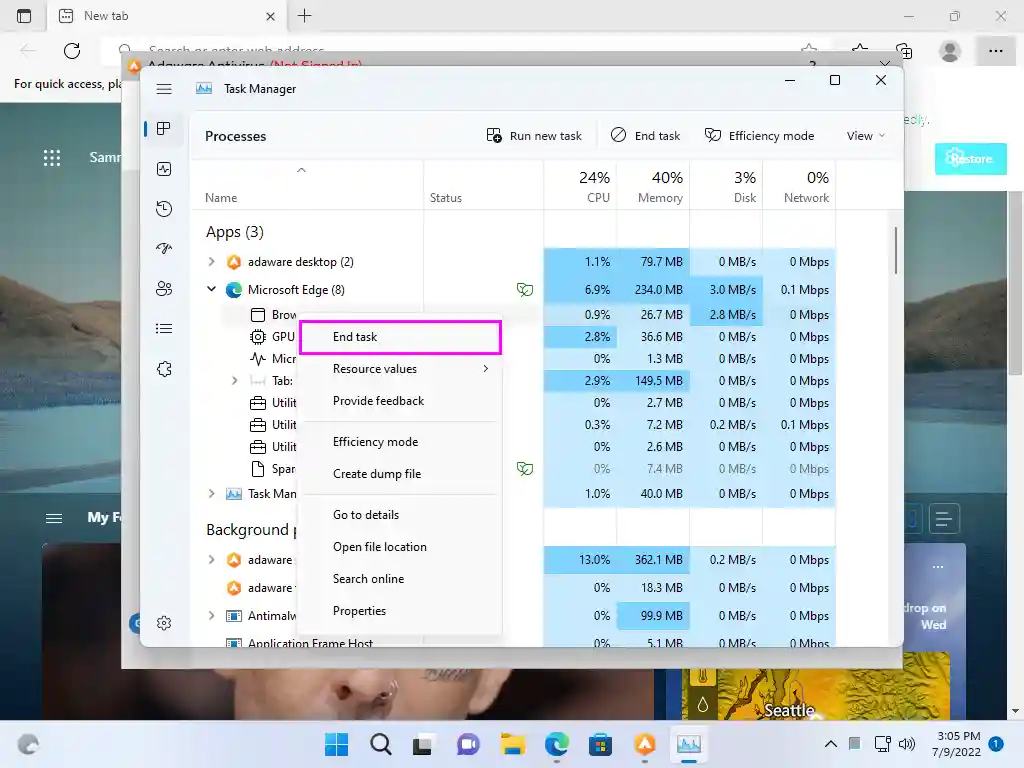The height and width of the screenshot is (768, 1024).
Task: Expand Antimalware background process row
Action: click(x=211, y=616)
